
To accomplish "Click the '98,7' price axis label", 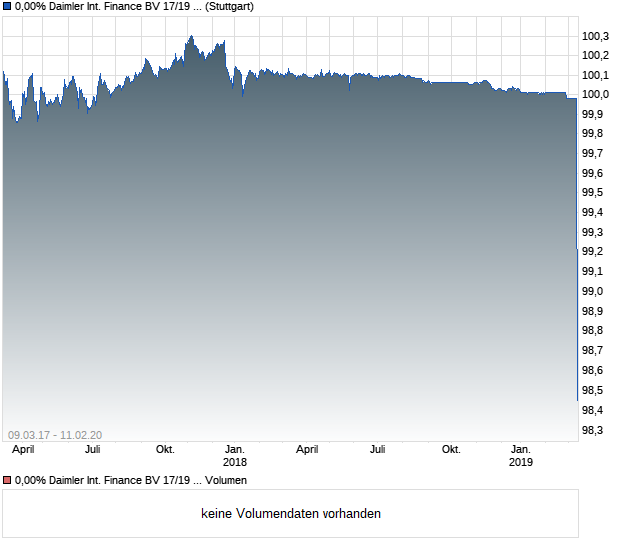I will pos(592,350).
